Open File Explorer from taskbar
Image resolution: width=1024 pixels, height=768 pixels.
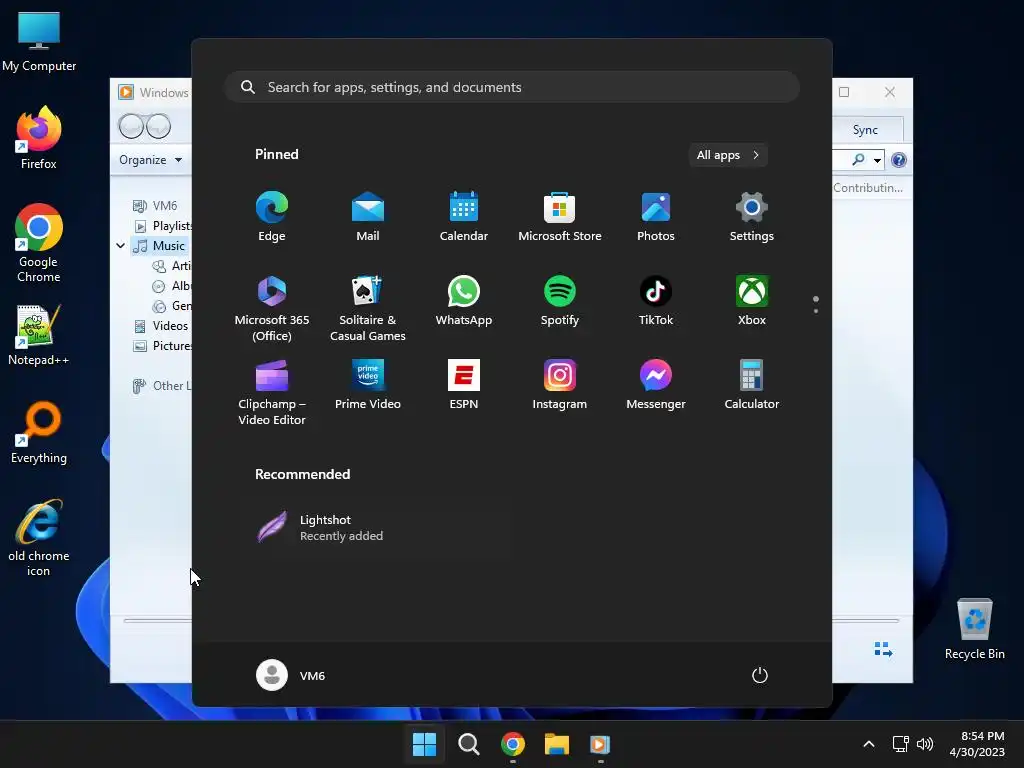click(556, 744)
